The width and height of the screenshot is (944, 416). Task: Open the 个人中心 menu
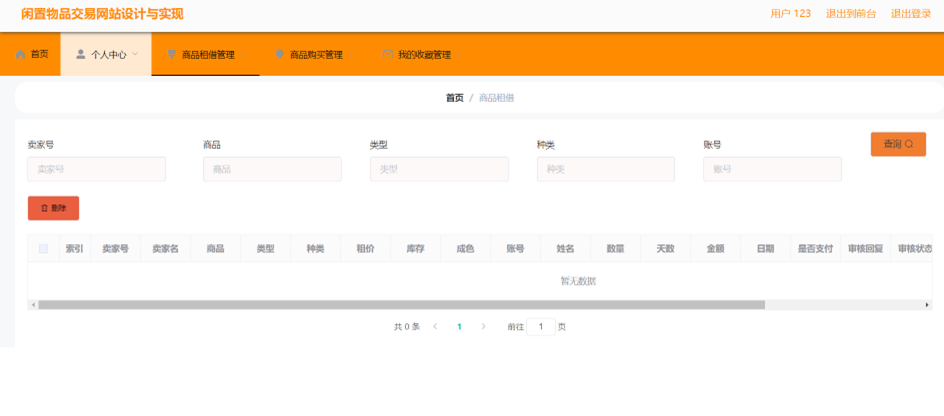click(x=106, y=54)
